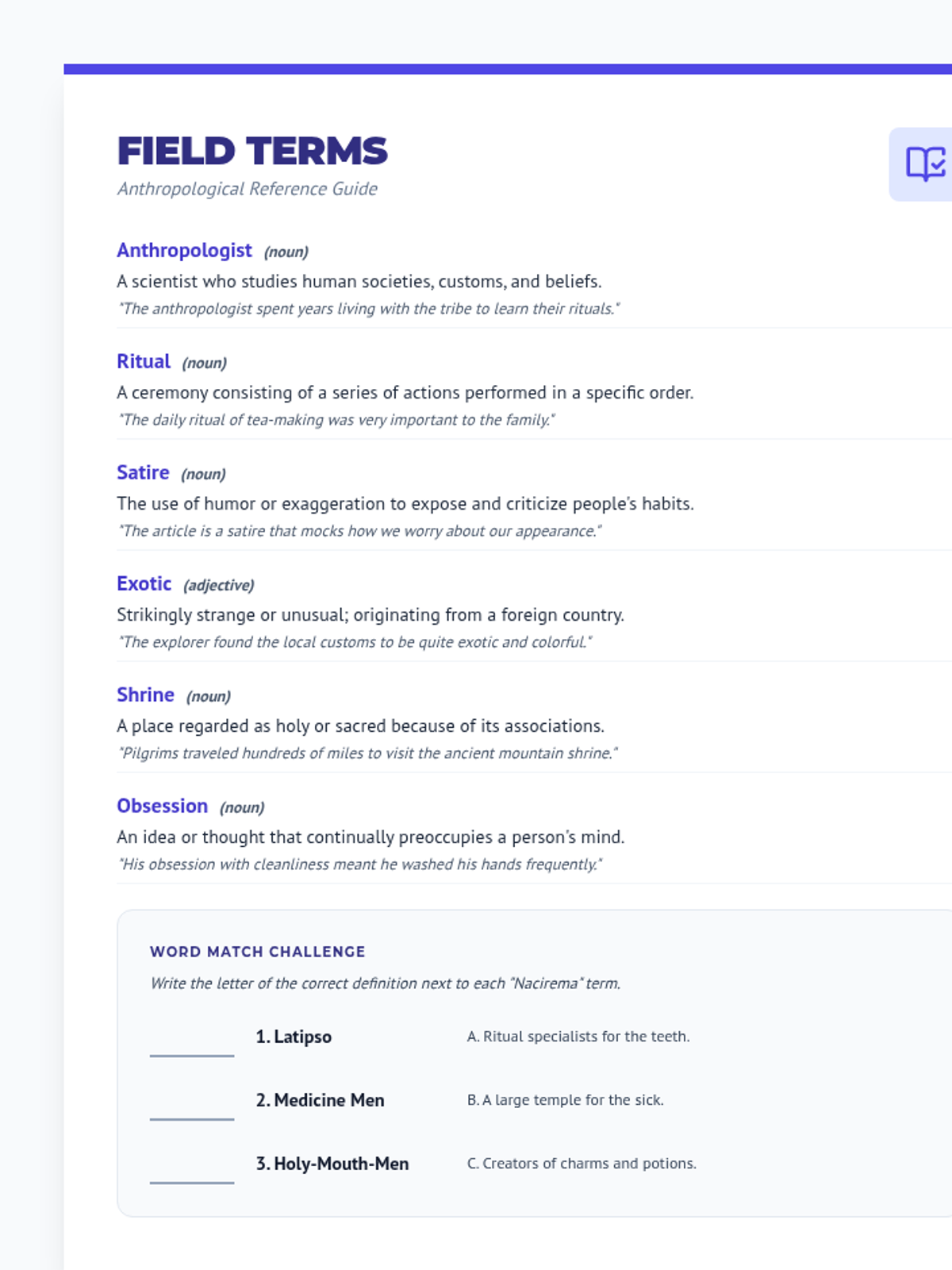Image resolution: width=952 pixels, height=1270 pixels.
Task: Click the Satire term heading
Action: coord(143,473)
